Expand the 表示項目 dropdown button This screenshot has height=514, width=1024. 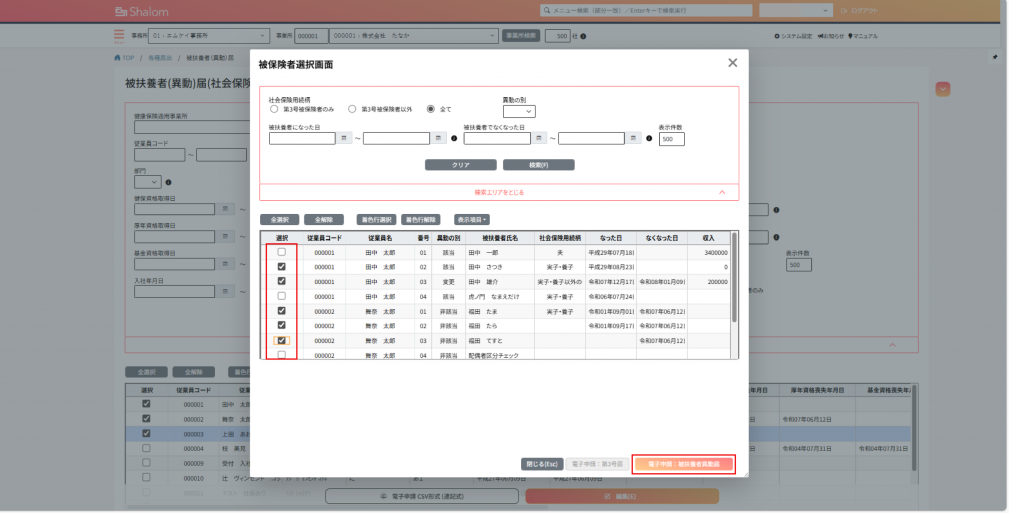[x=472, y=219]
